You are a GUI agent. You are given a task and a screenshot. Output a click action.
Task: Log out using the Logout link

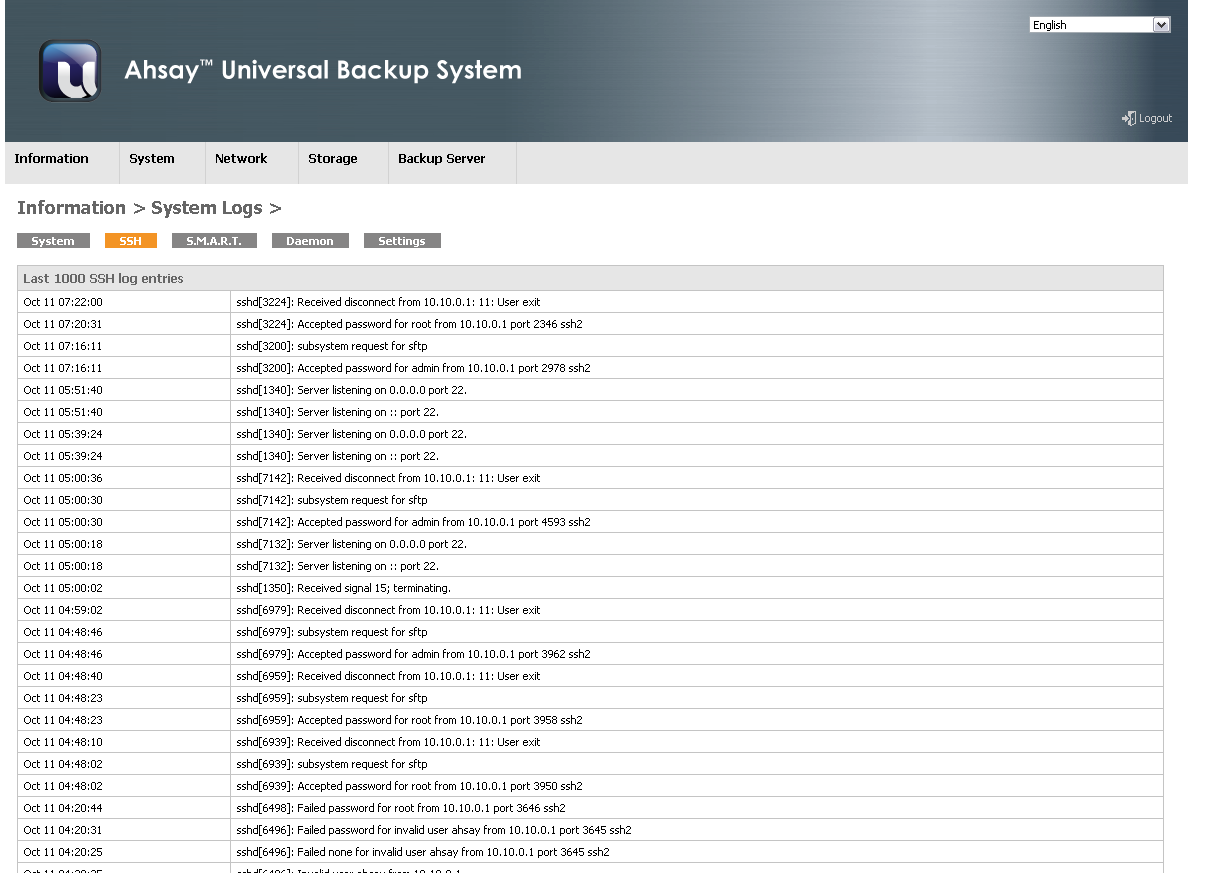(x=1155, y=118)
